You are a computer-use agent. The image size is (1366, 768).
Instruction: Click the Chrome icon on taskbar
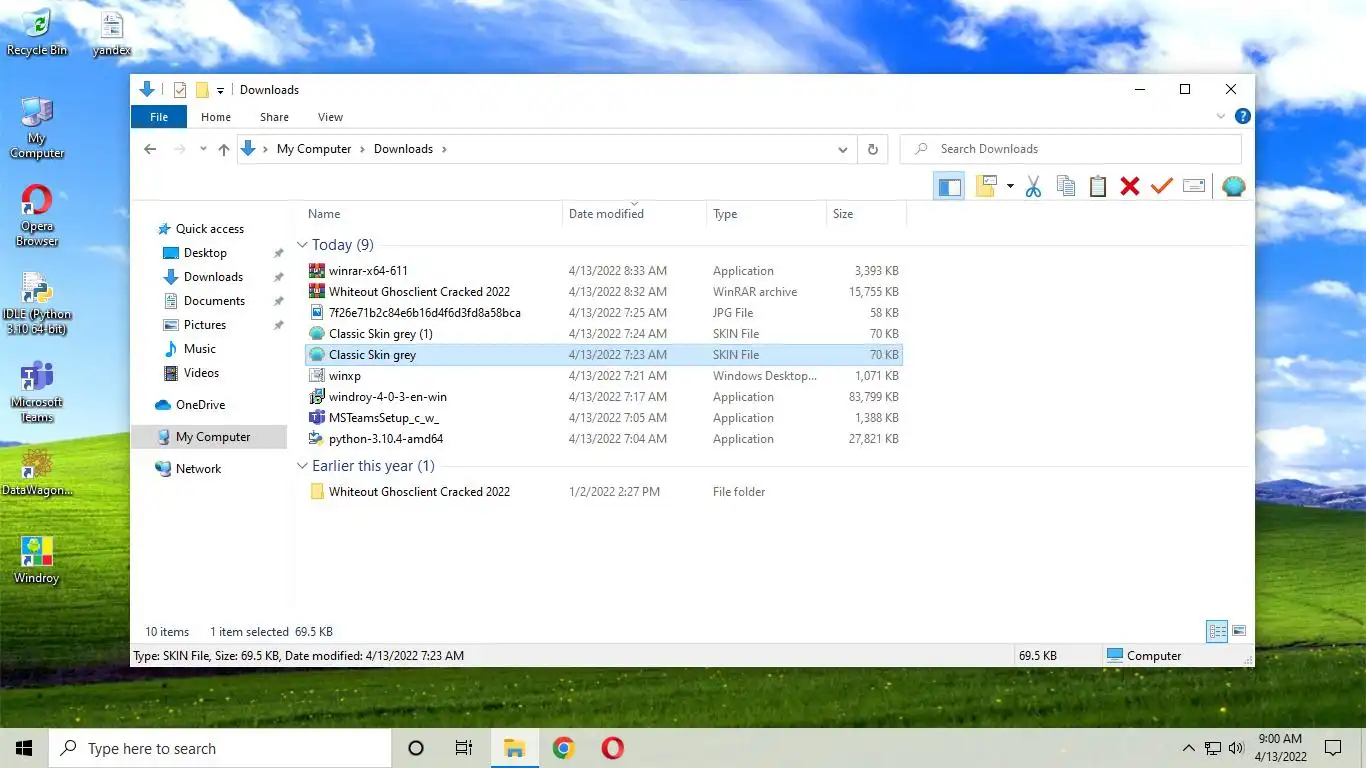(x=563, y=748)
